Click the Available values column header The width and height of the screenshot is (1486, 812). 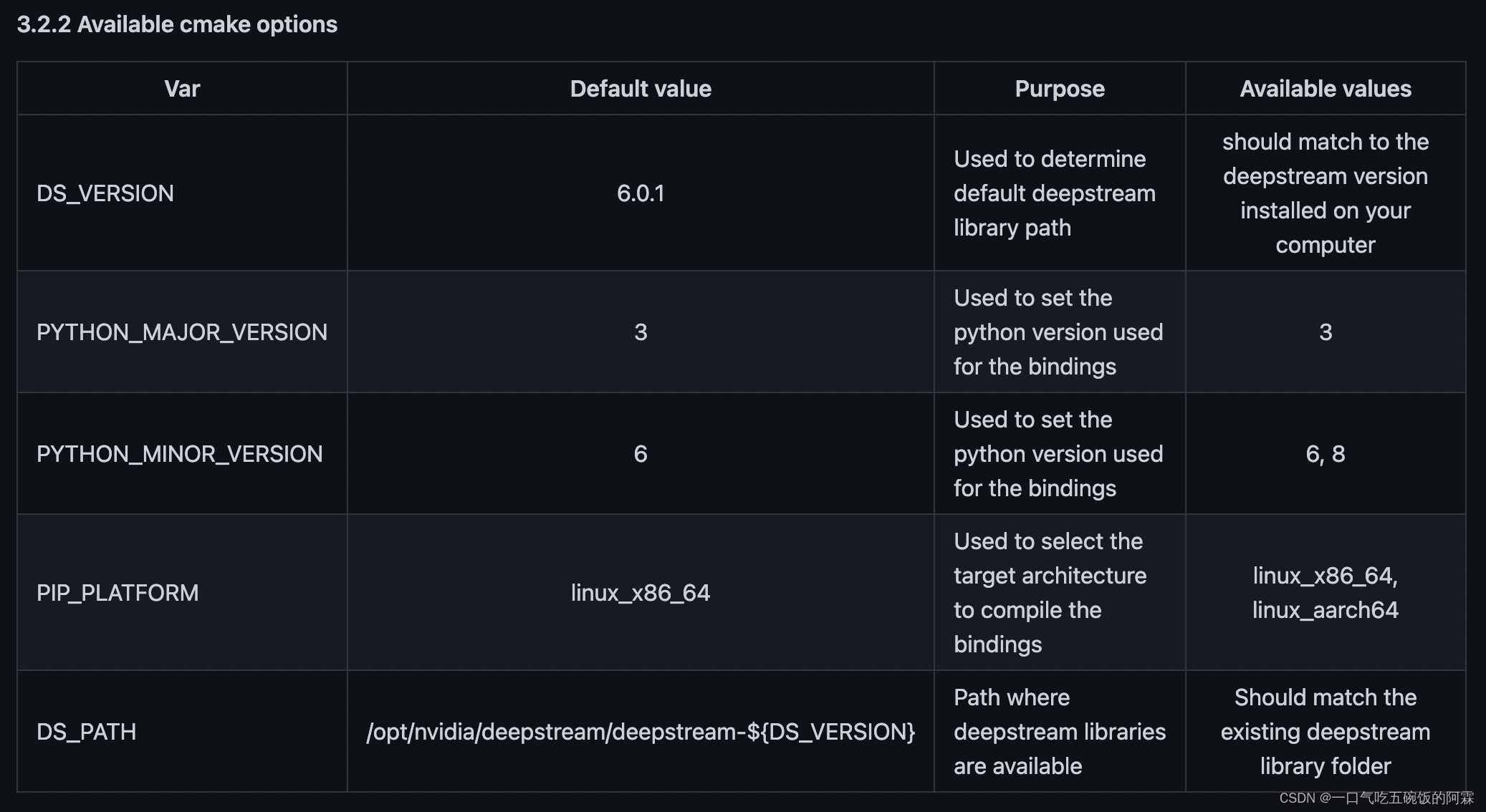point(1326,89)
